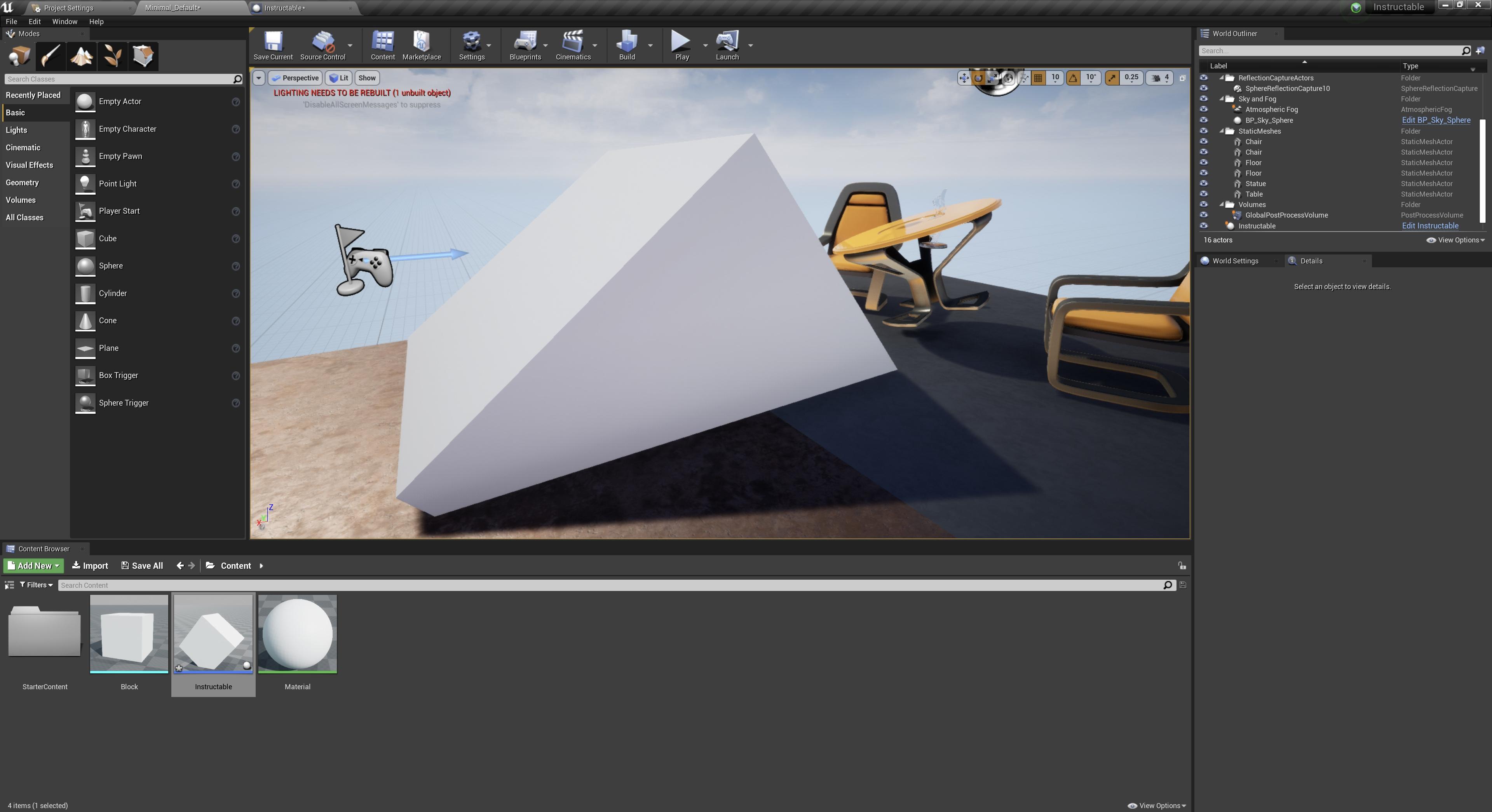This screenshot has height=812, width=1492.
Task: Maximize or restore the viewport
Action: coord(1182,78)
